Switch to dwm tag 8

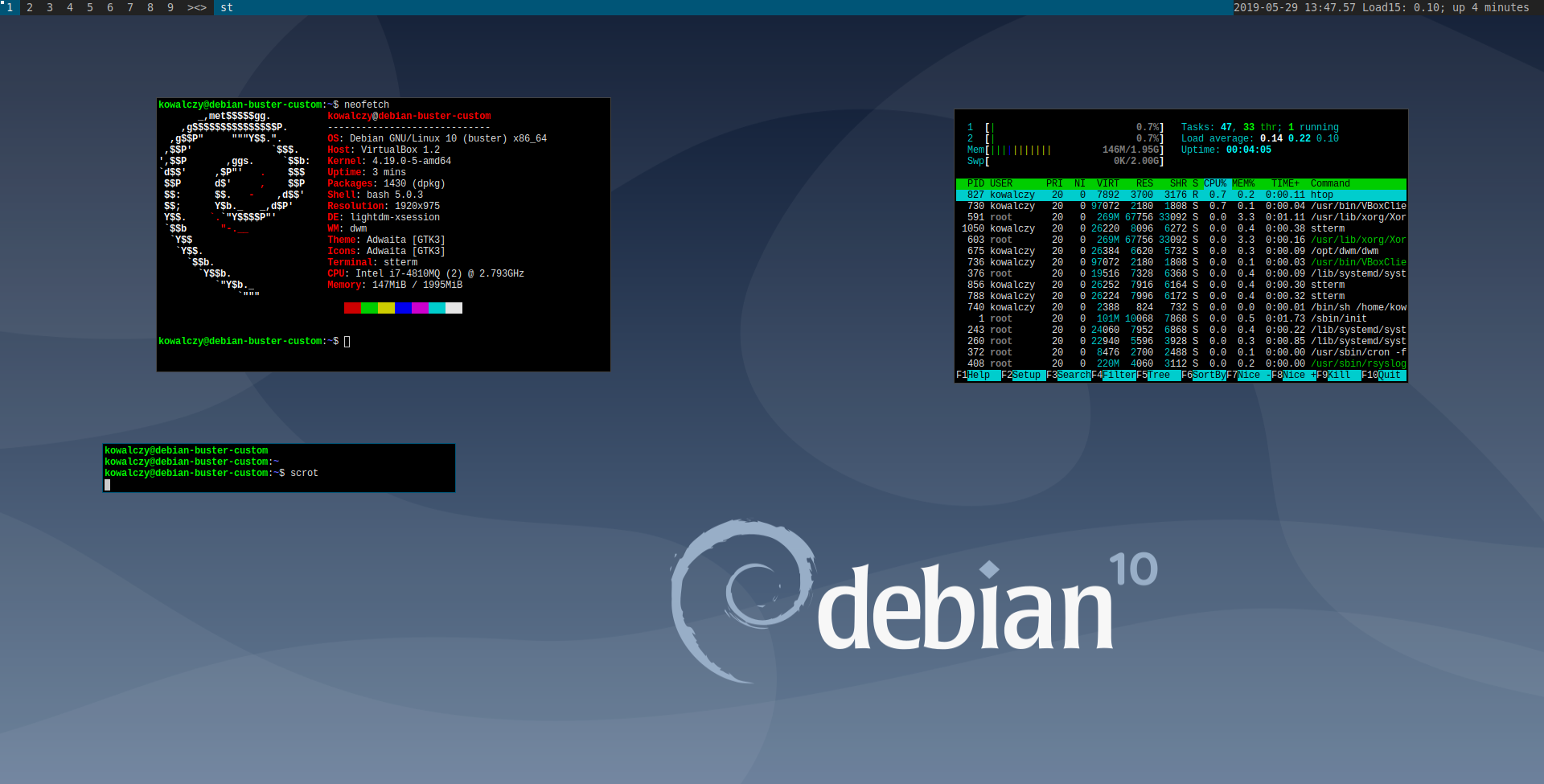point(150,7)
